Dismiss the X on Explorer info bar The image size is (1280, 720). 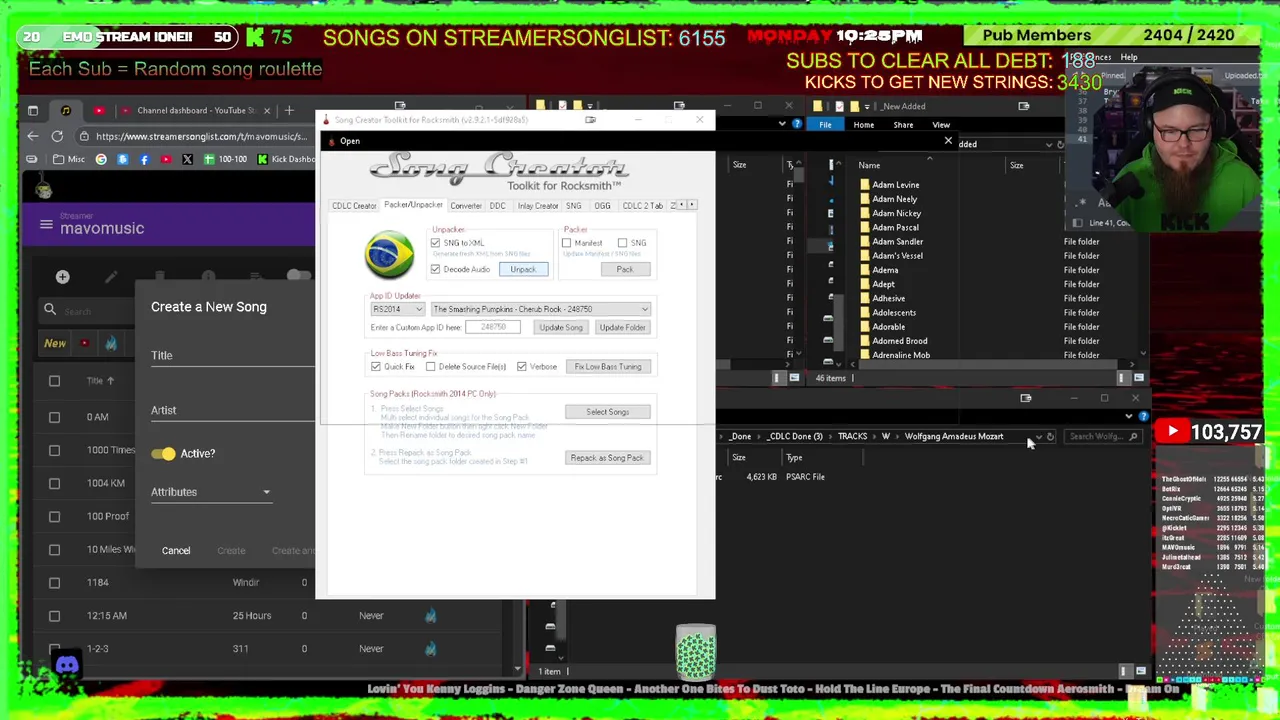click(x=948, y=142)
